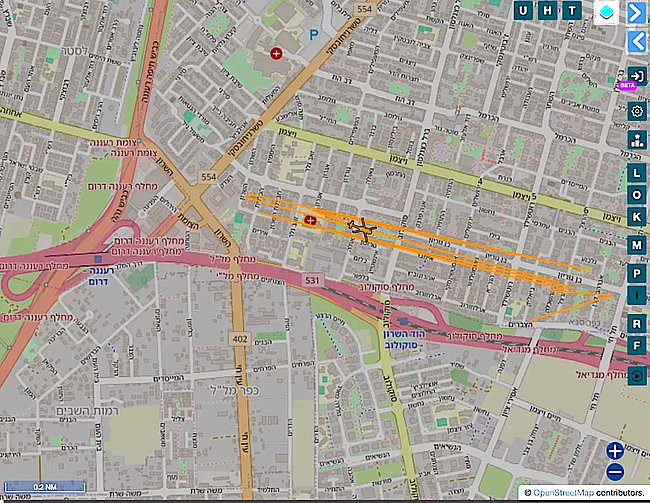The width and height of the screenshot is (650, 503).
Task: Zoom out with the minus button
Action: click(x=615, y=471)
